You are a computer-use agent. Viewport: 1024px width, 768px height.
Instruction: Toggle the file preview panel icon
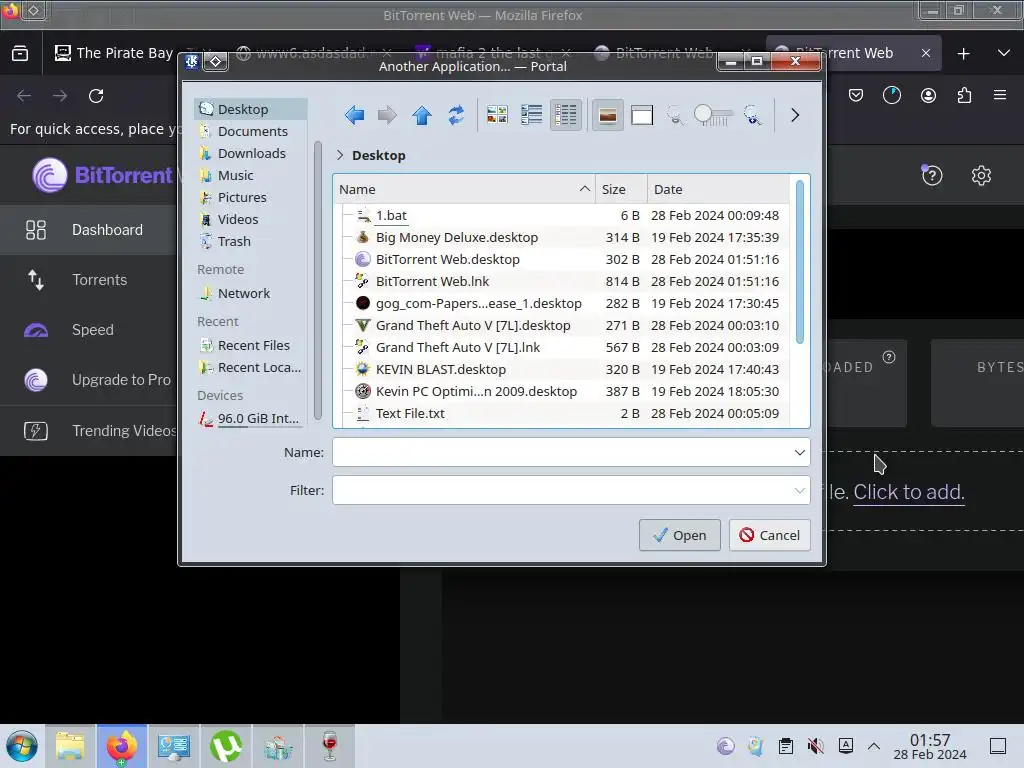pos(607,116)
